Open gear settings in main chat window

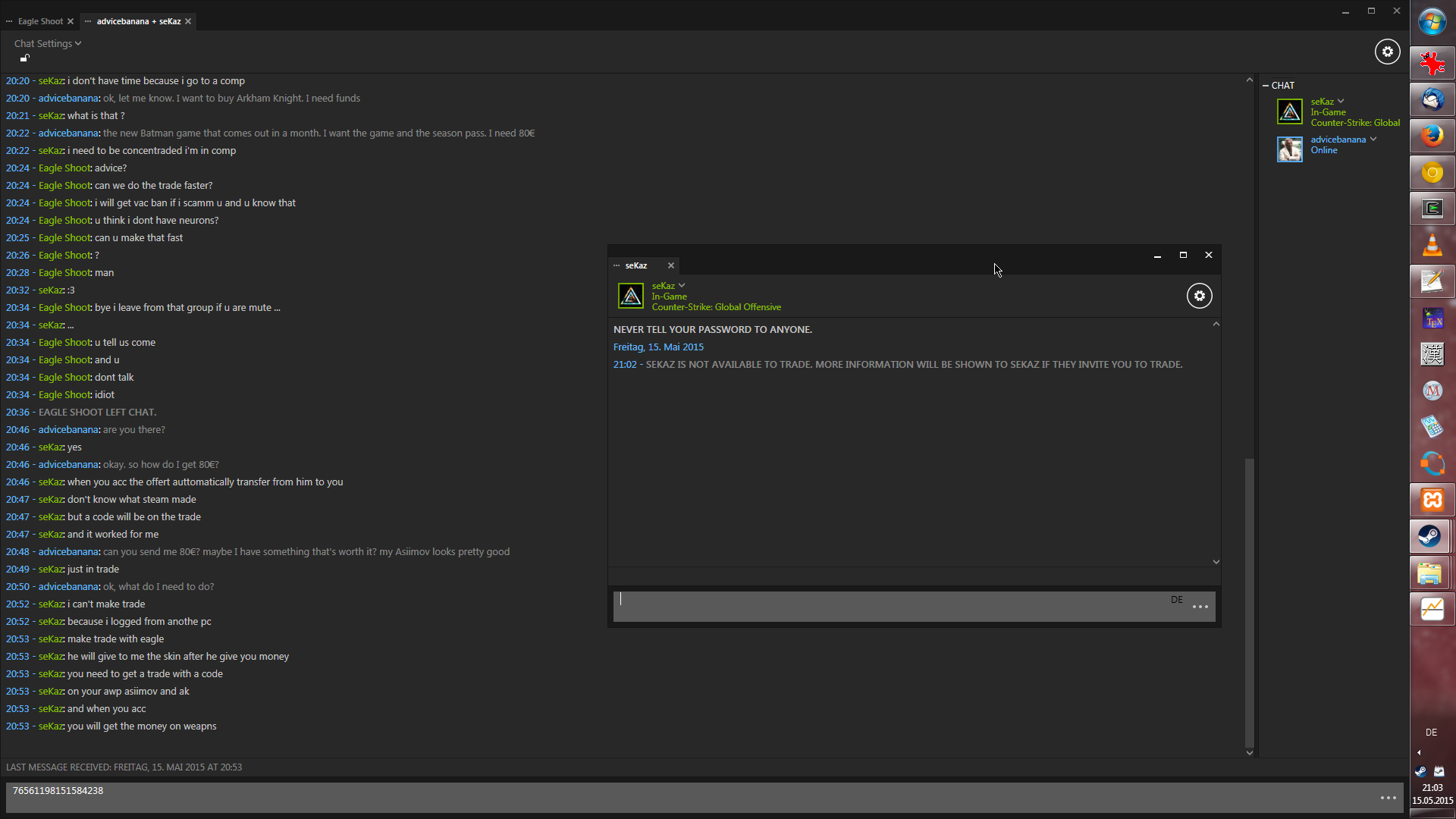(1388, 52)
